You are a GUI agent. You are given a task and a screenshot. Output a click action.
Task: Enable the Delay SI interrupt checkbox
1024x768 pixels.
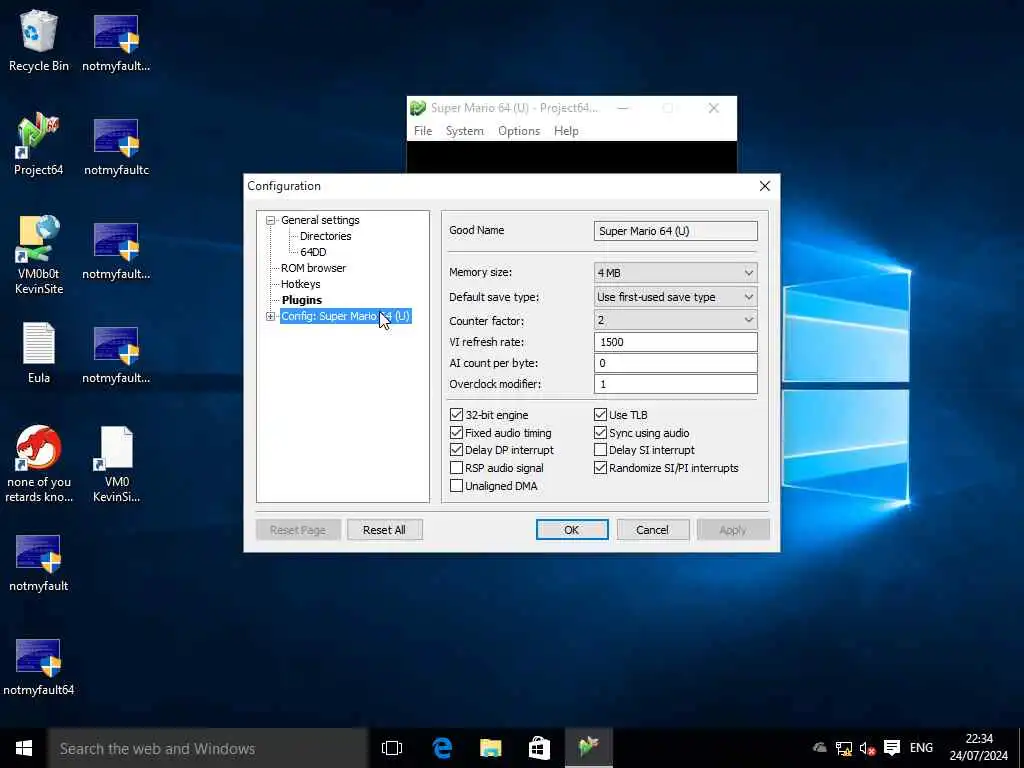(x=600, y=450)
